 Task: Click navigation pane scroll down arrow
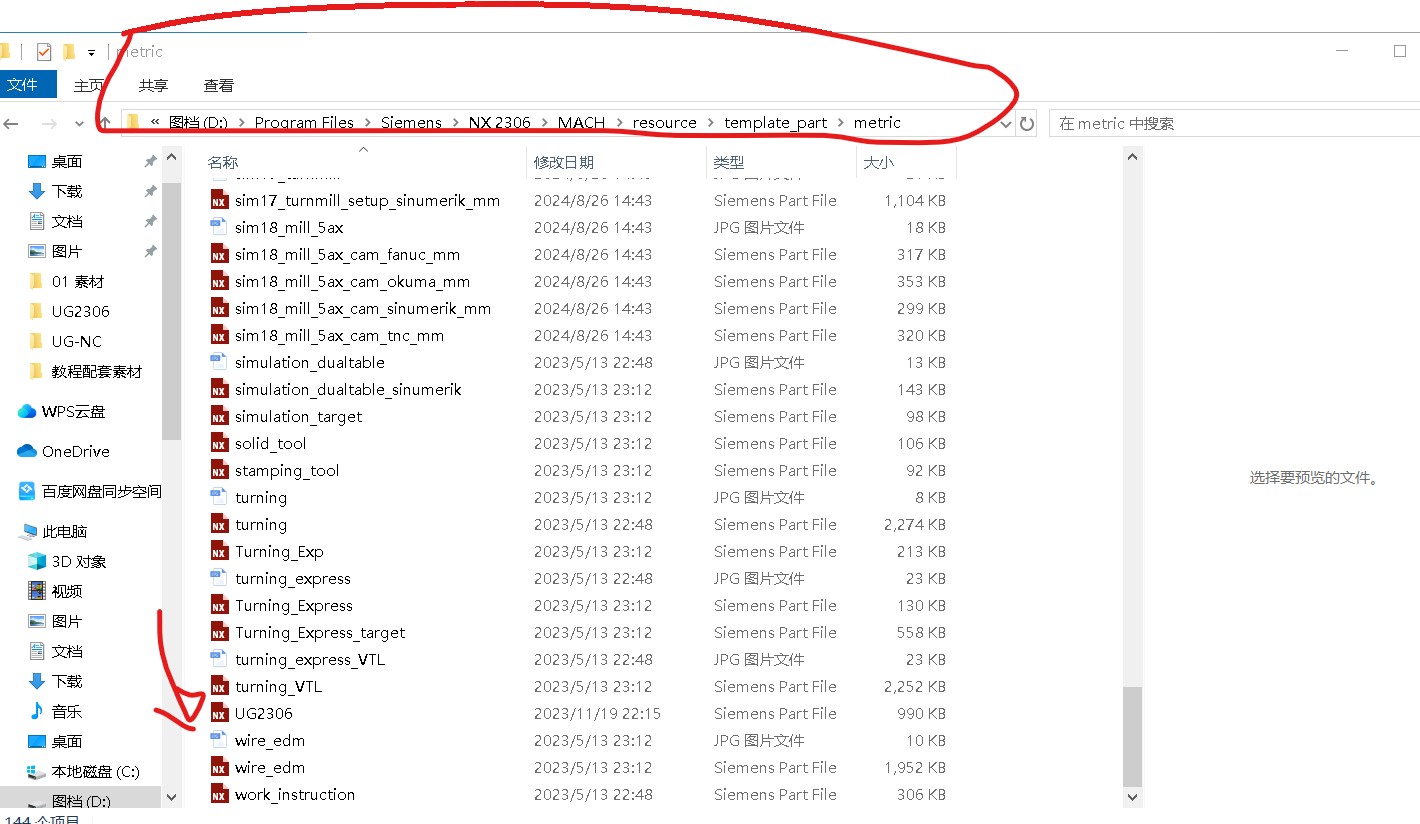pos(171,797)
